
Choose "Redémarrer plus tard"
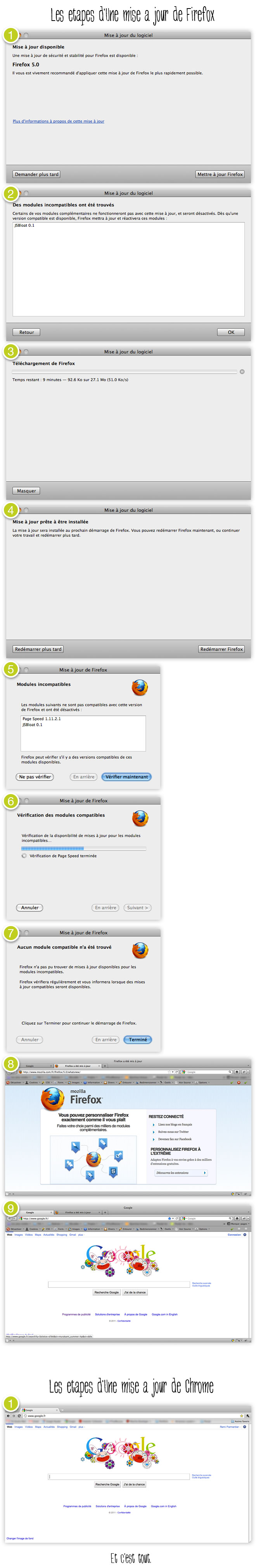click(x=38, y=649)
